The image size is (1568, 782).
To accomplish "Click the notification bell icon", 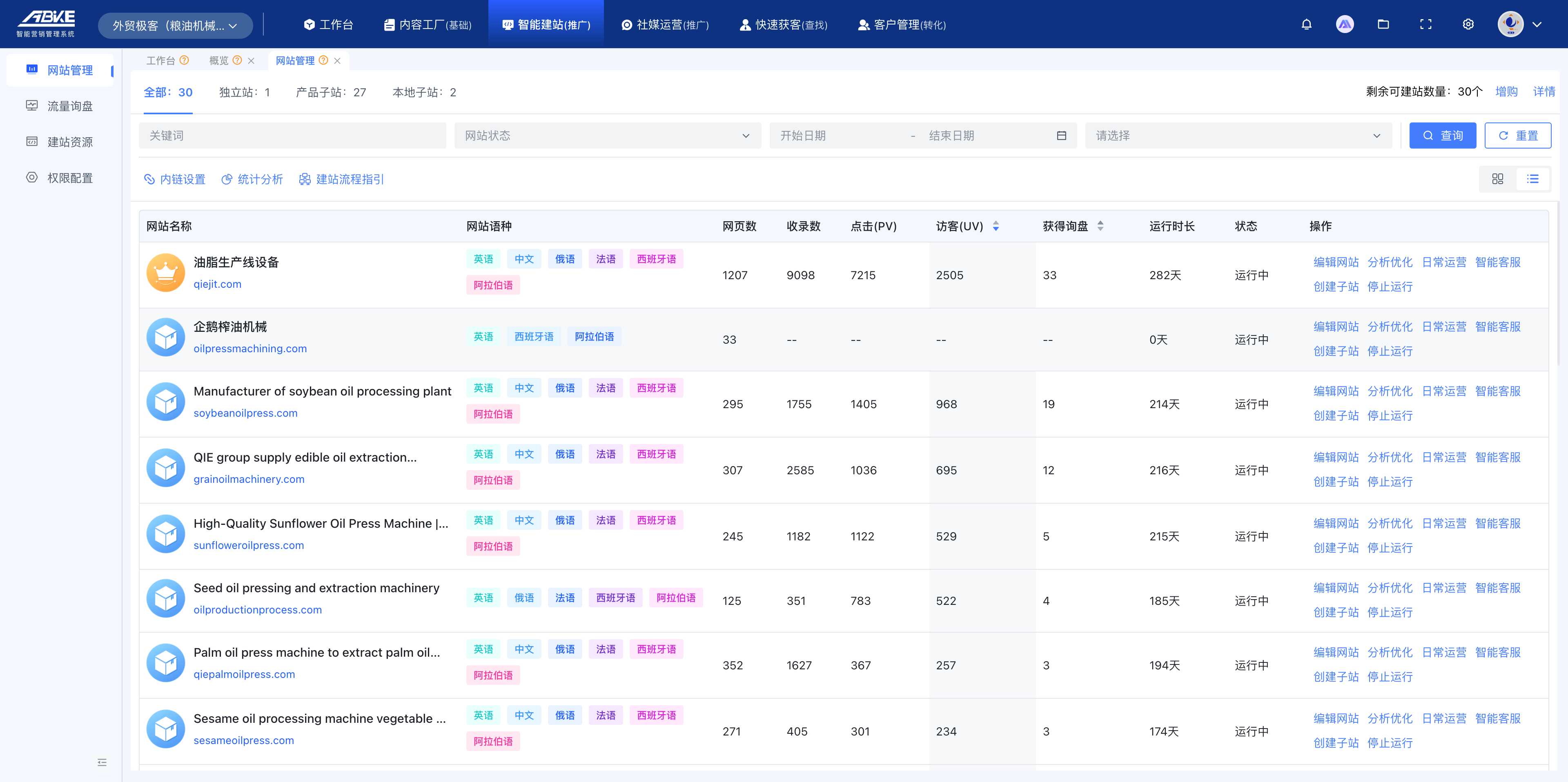I will point(1306,24).
